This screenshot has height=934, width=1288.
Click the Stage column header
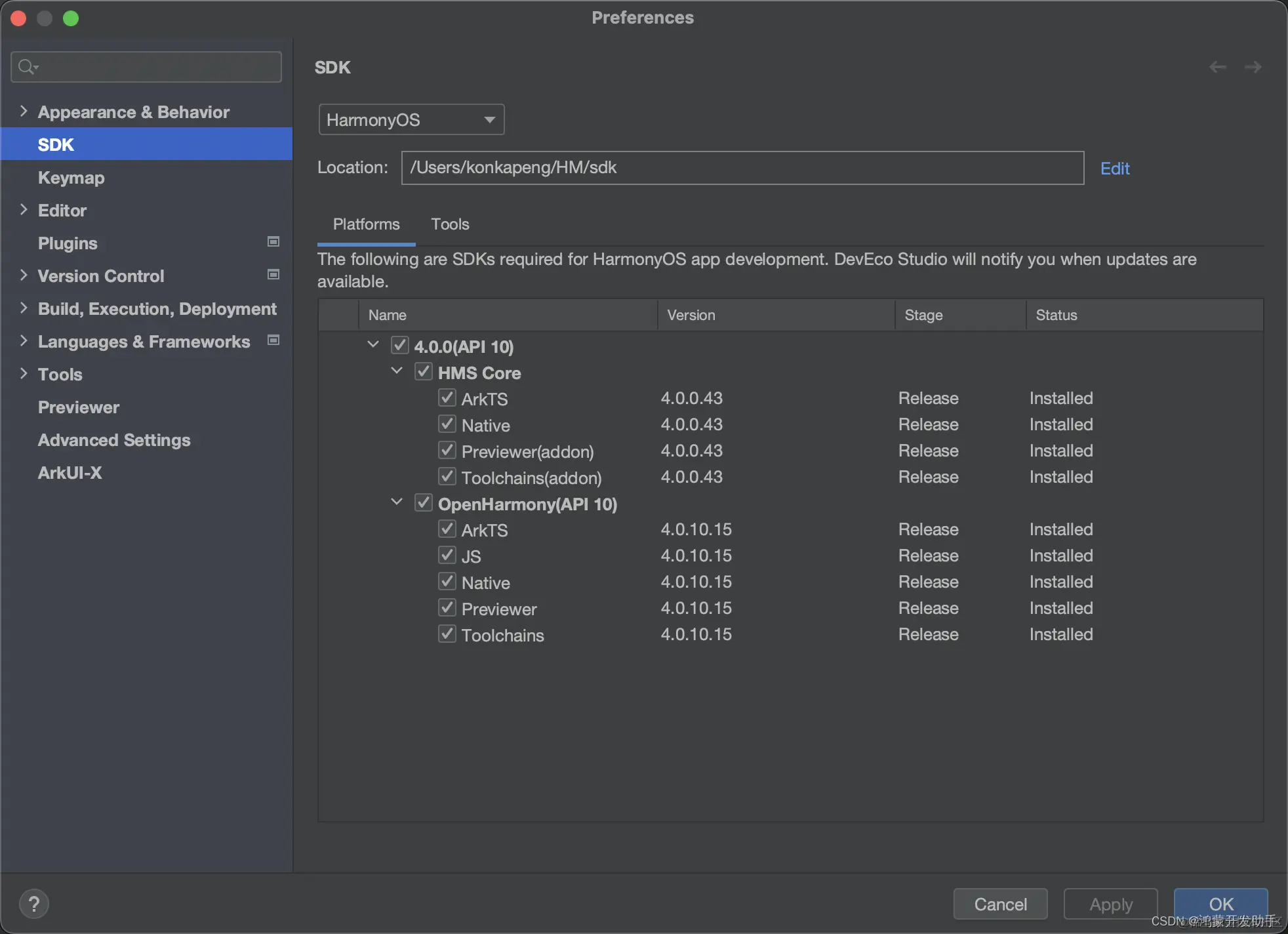[x=961, y=315]
